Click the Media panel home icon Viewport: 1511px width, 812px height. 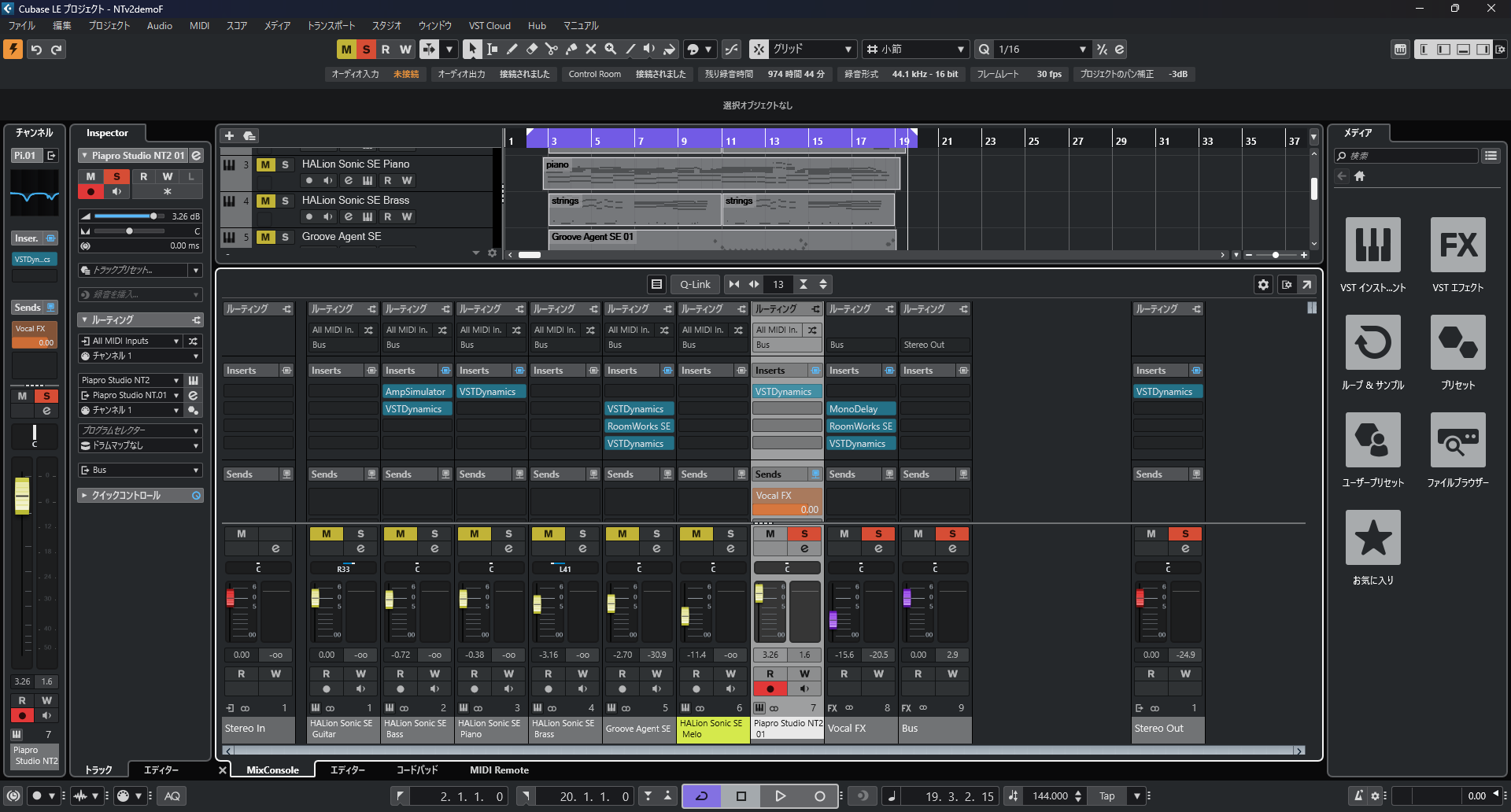click(1359, 176)
